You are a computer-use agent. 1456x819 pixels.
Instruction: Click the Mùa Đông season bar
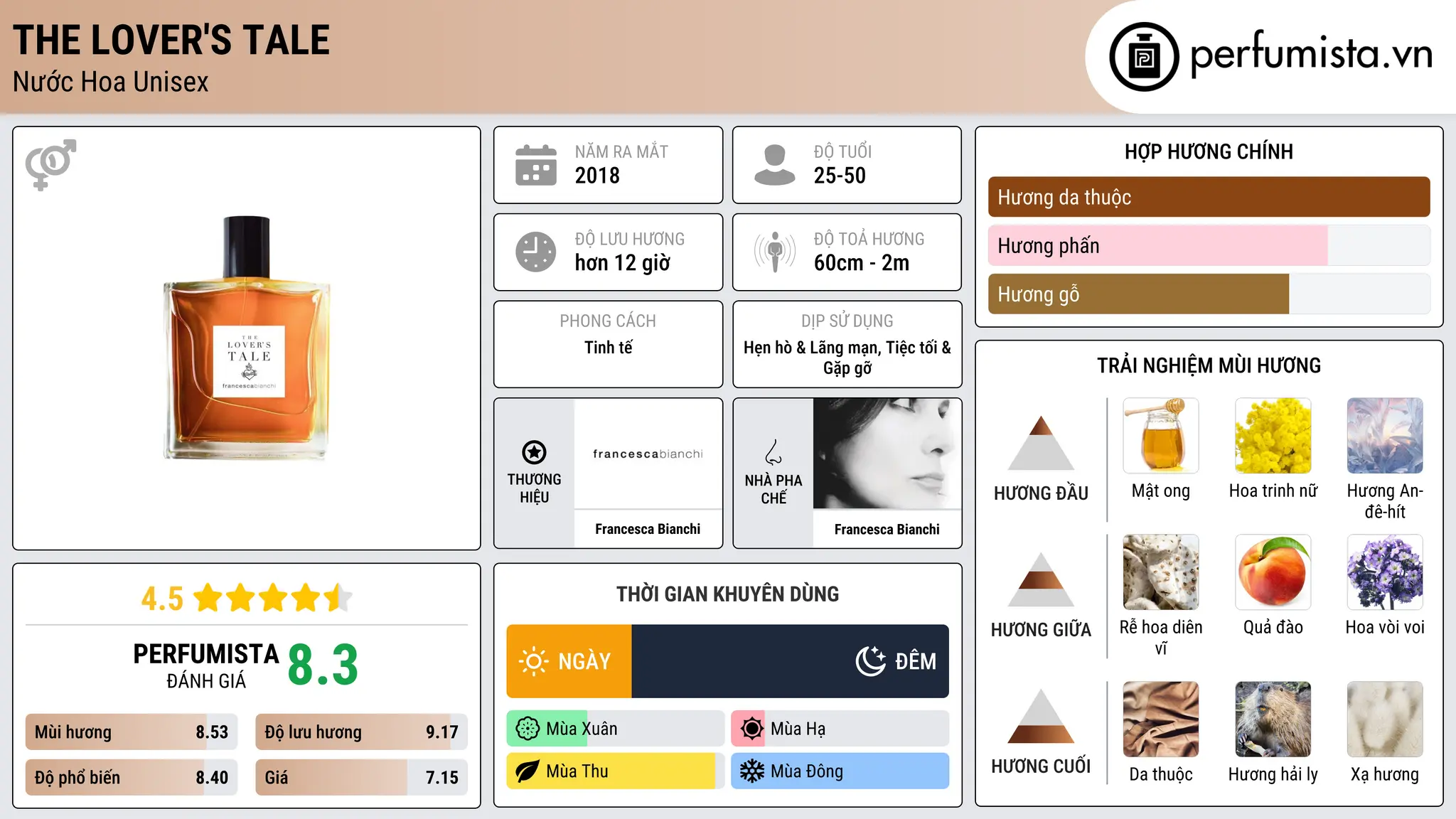coord(840,771)
